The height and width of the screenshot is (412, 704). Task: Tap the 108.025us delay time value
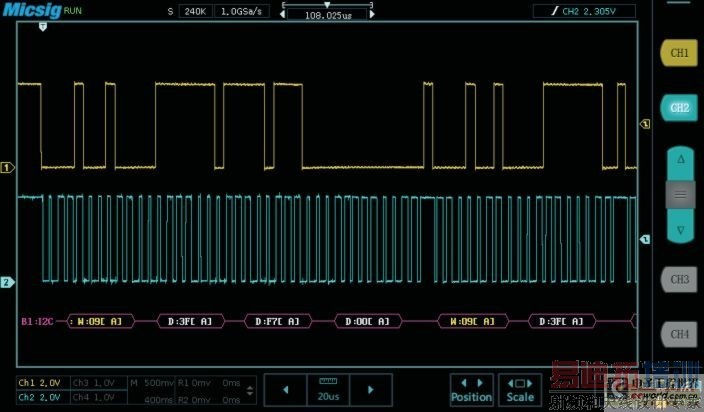328,15
